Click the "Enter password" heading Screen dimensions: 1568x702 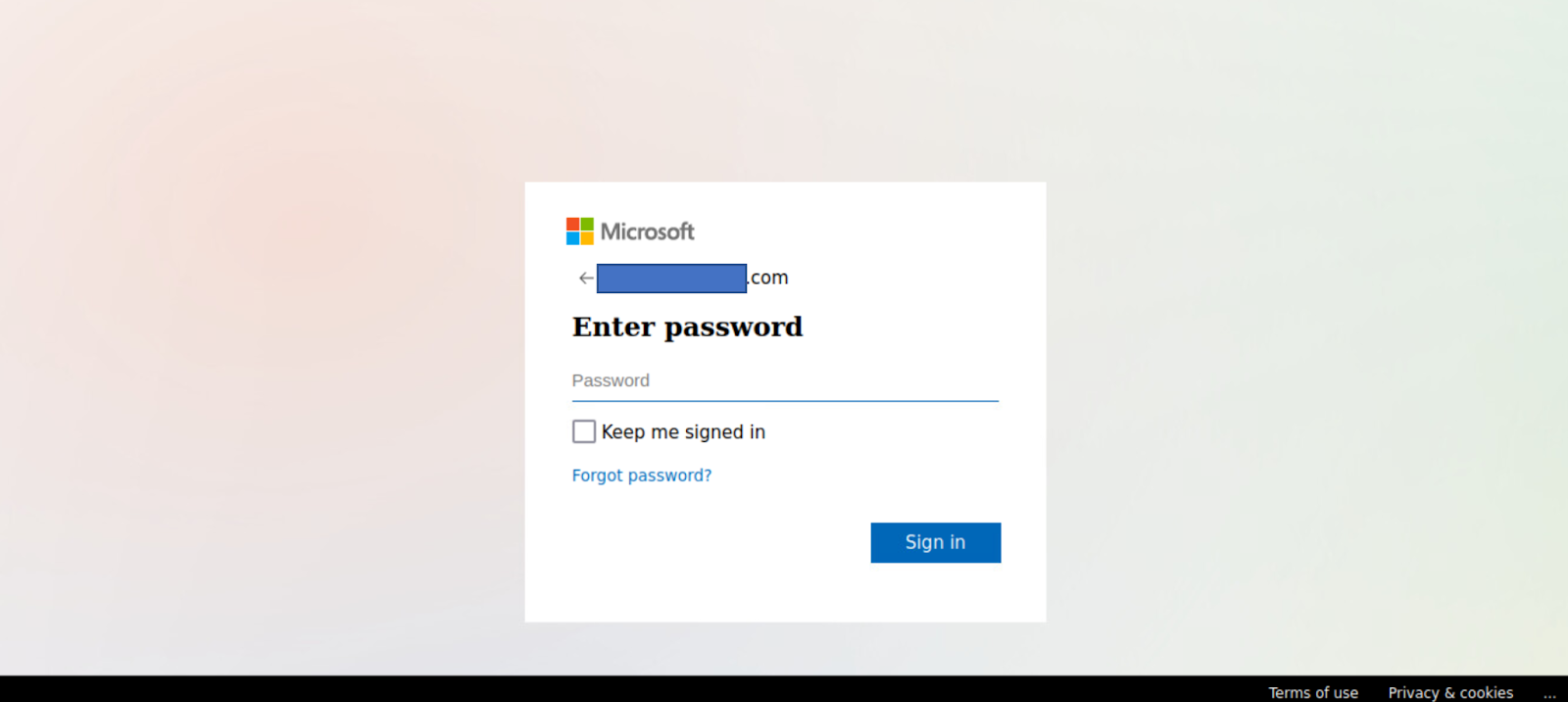pos(687,326)
